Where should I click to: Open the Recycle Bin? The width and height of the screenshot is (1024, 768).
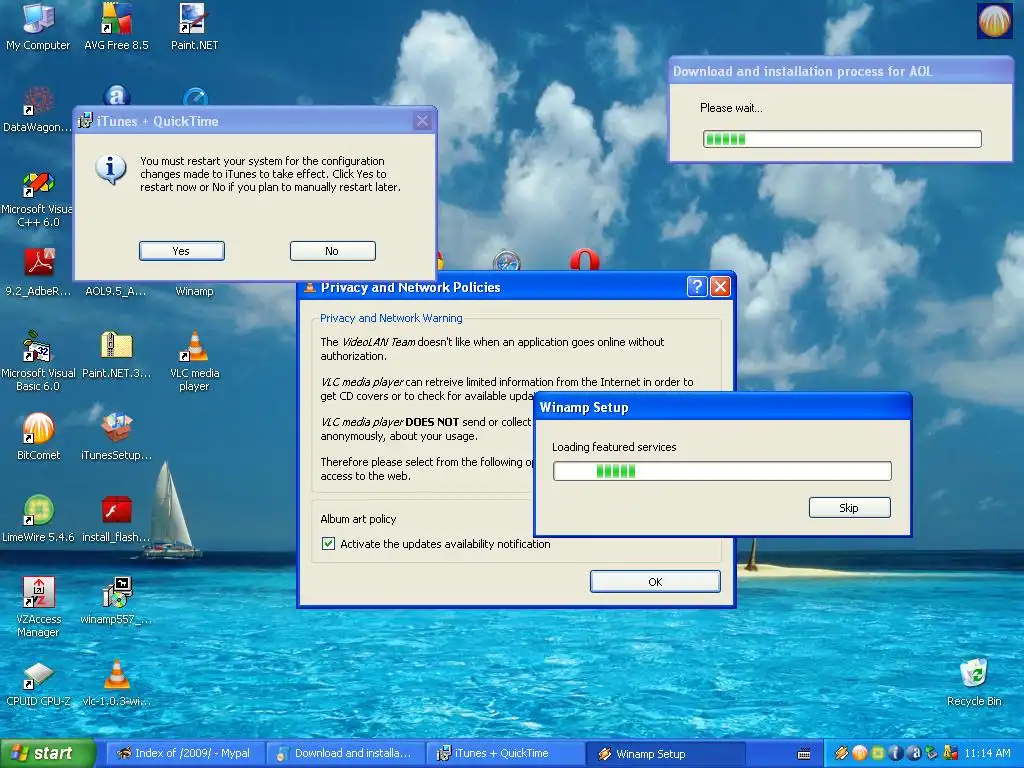click(x=974, y=683)
